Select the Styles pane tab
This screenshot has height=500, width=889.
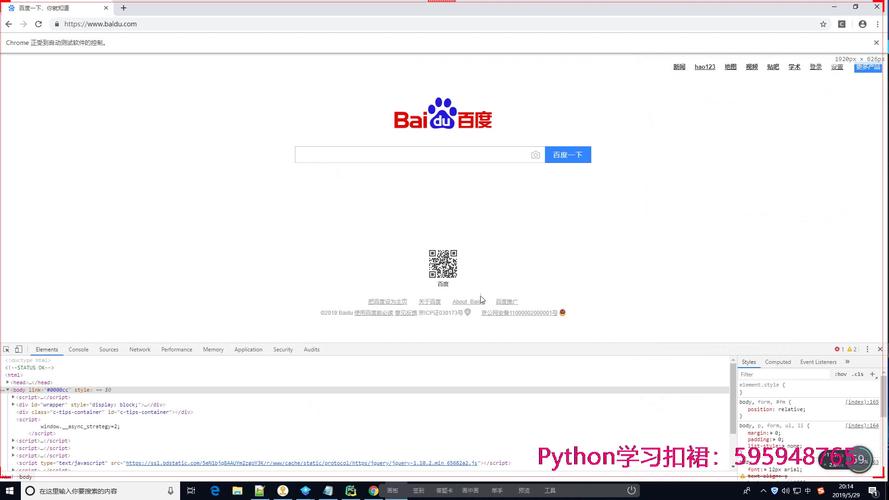coord(748,362)
